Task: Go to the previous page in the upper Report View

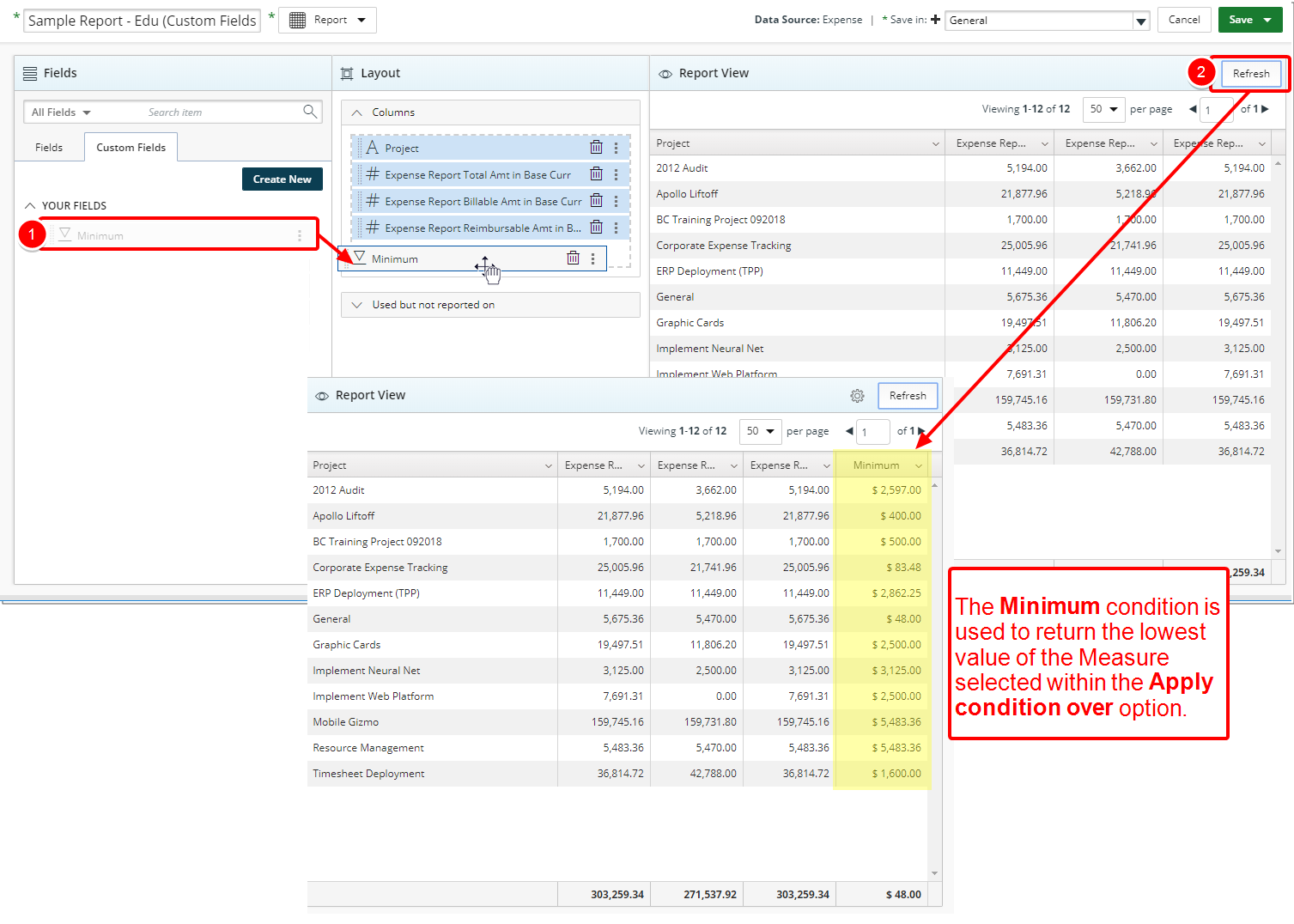Action: pyautogui.click(x=1193, y=109)
